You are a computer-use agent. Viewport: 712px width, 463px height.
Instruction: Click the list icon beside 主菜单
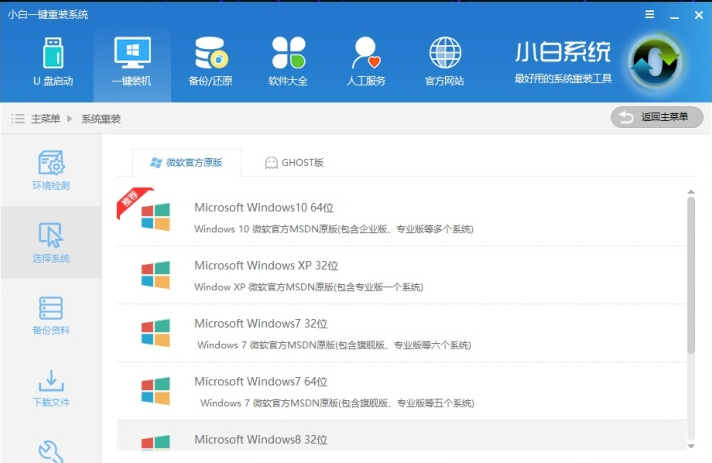click(18, 119)
